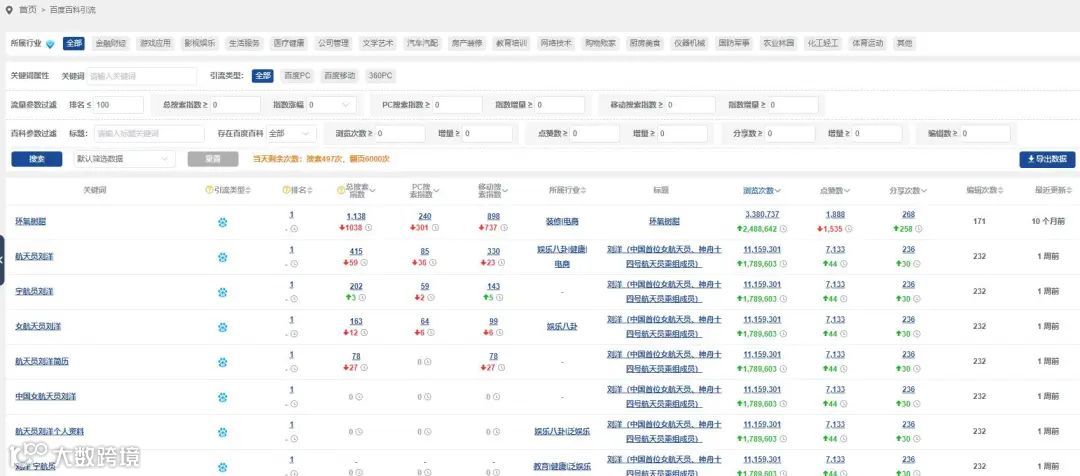This screenshot has width=1080, height=476.
Task: Select the 游戏应用 industry filter tag
Action: click(155, 43)
